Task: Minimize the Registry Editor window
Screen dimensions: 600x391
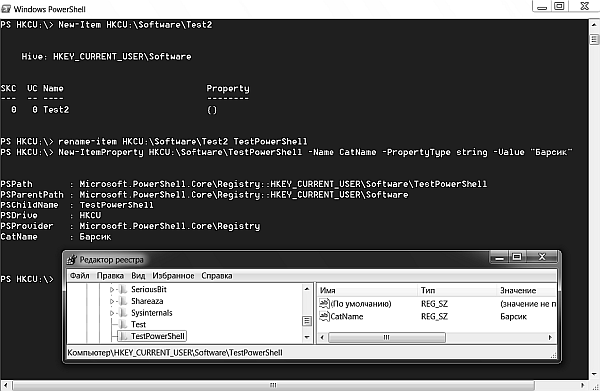Action: (499, 257)
